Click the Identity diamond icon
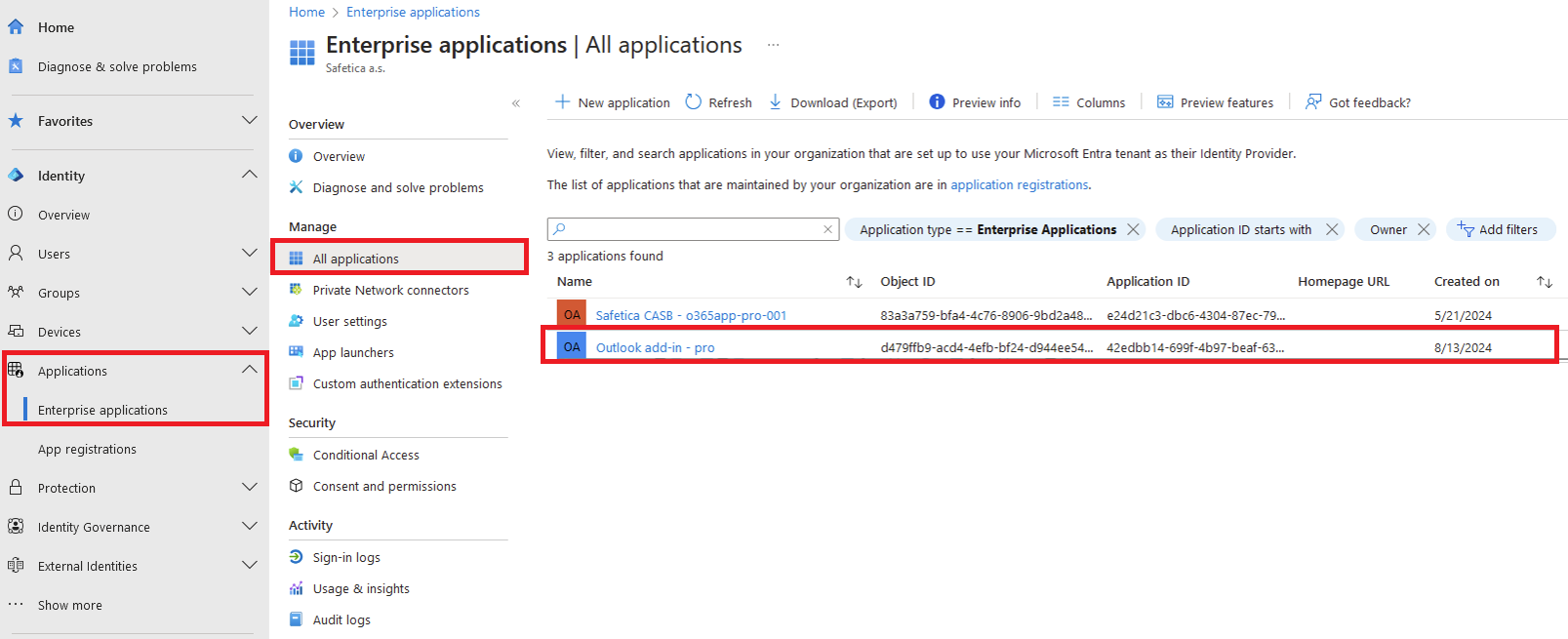Image resolution: width=1568 pixels, height=639 pixels. pyautogui.click(x=16, y=176)
